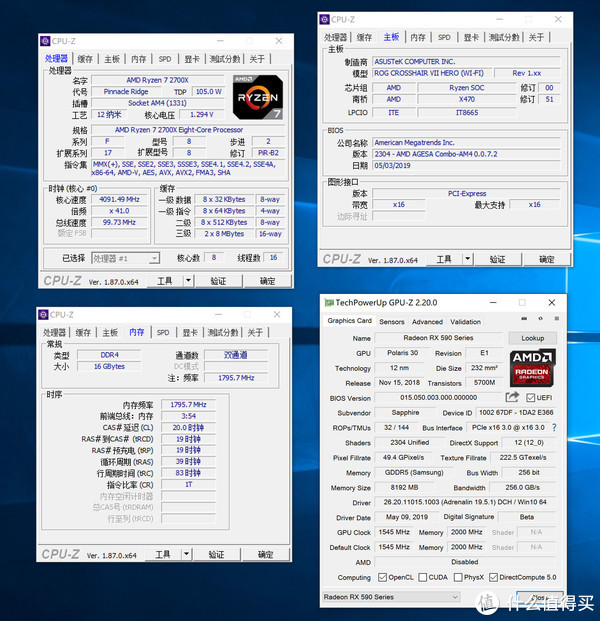Click the X470 southbridge field
This screenshot has height=621, width=600.
pyautogui.click(x=467, y=99)
